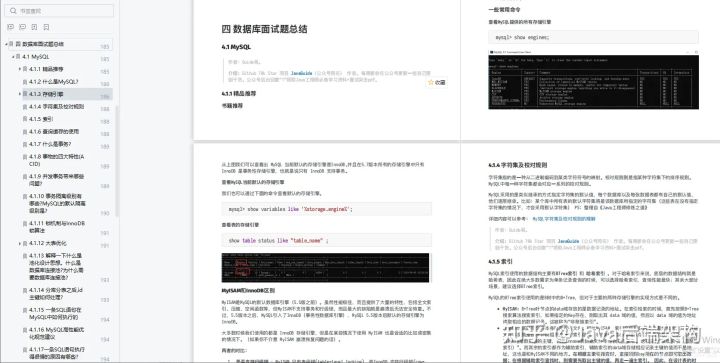Expand the 4.1.1 bookmark

tap(20, 69)
